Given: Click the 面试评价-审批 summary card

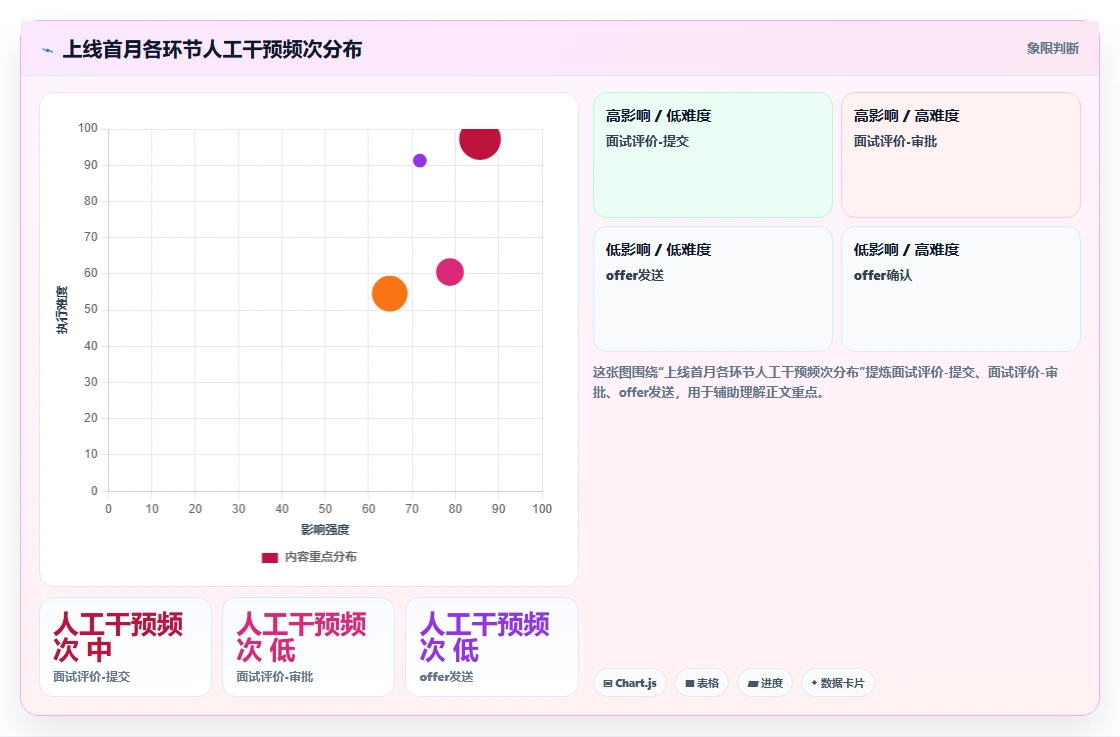Looking at the screenshot, I should [309, 647].
